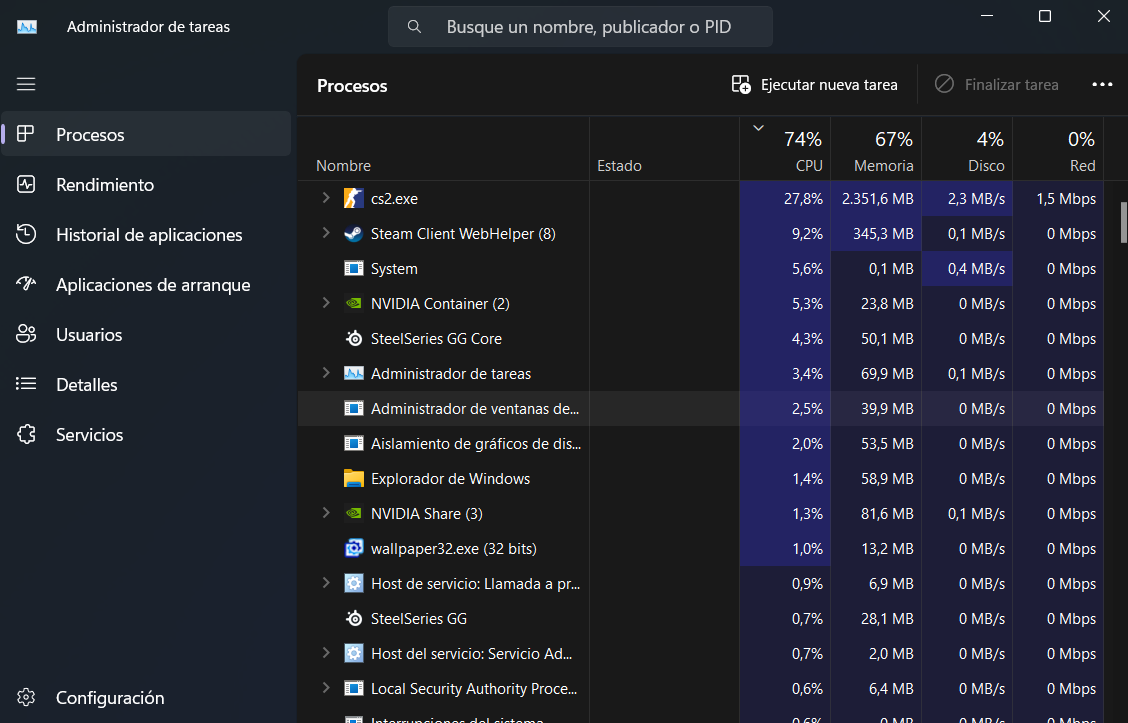The image size is (1128, 723).
Task: Open more options three-dot menu
Action: (1102, 85)
